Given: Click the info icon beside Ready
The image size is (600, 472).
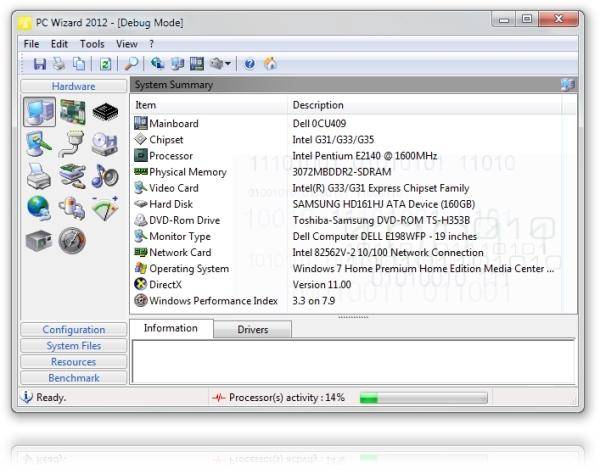Looking at the screenshot, I should point(26,397).
